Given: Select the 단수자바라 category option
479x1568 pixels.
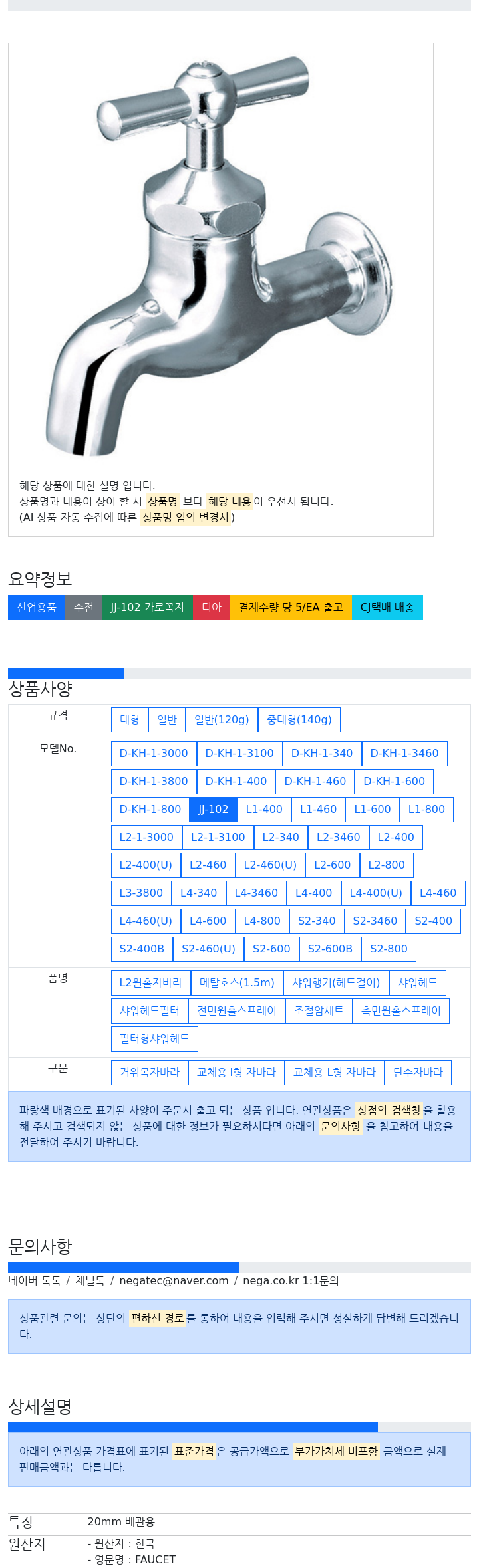Looking at the screenshot, I should [x=418, y=1073].
